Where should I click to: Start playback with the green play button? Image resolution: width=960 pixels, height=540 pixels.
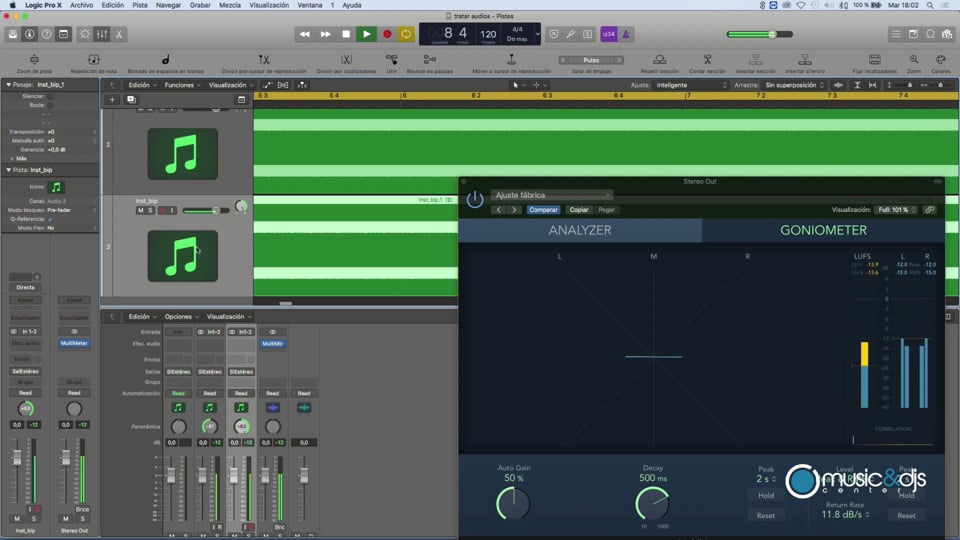(x=366, y=34)
